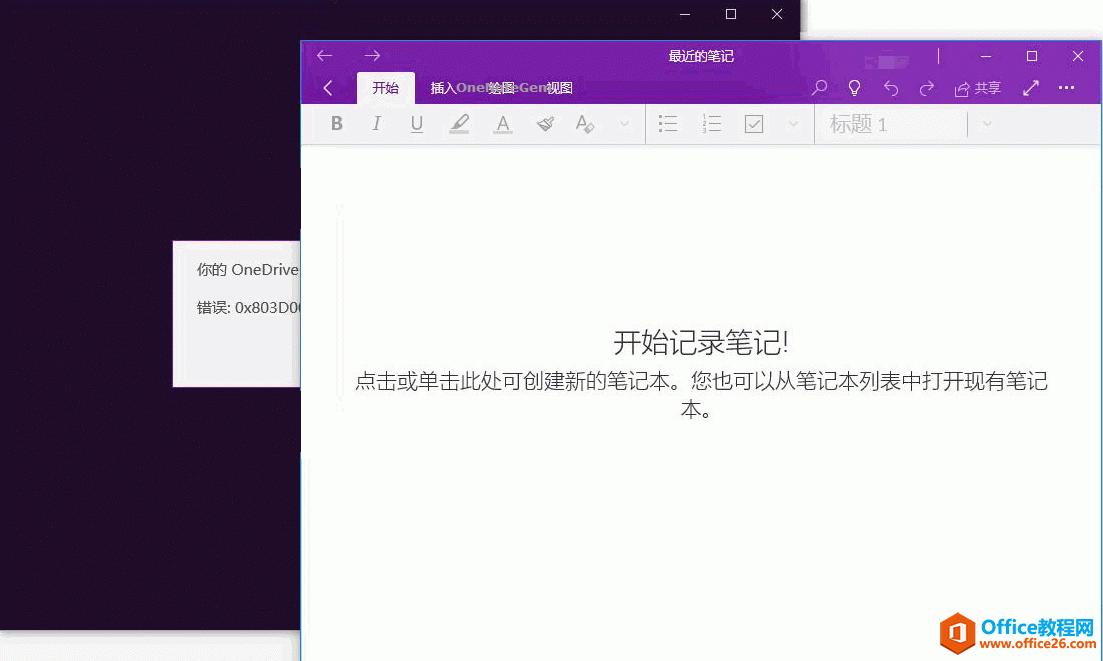Apply italic formatting
This screenshot has width=1103, height=661.
pos(376,123)
